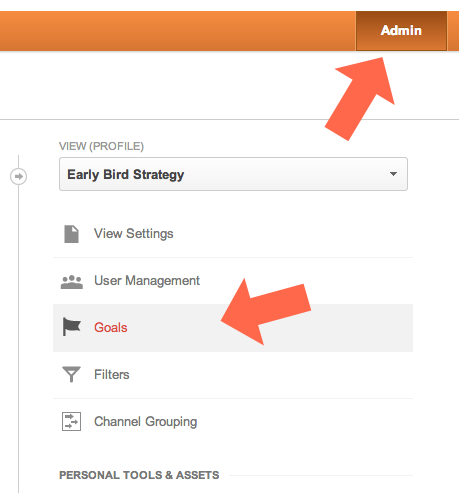Click the User Management people icon

coord(72,282)
